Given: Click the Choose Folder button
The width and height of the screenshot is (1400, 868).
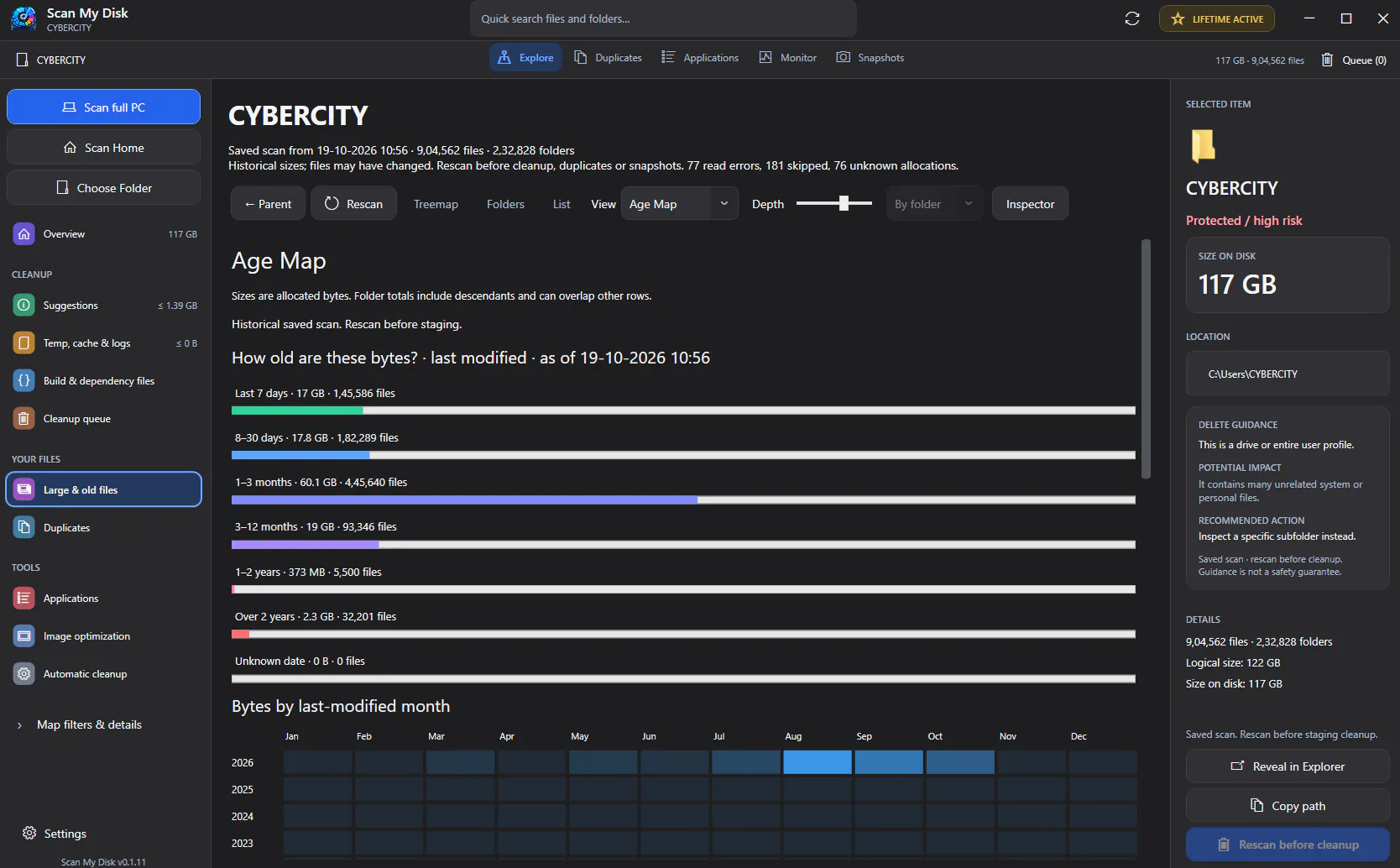Looking at the screenshot, I should (x=104, y=188).
